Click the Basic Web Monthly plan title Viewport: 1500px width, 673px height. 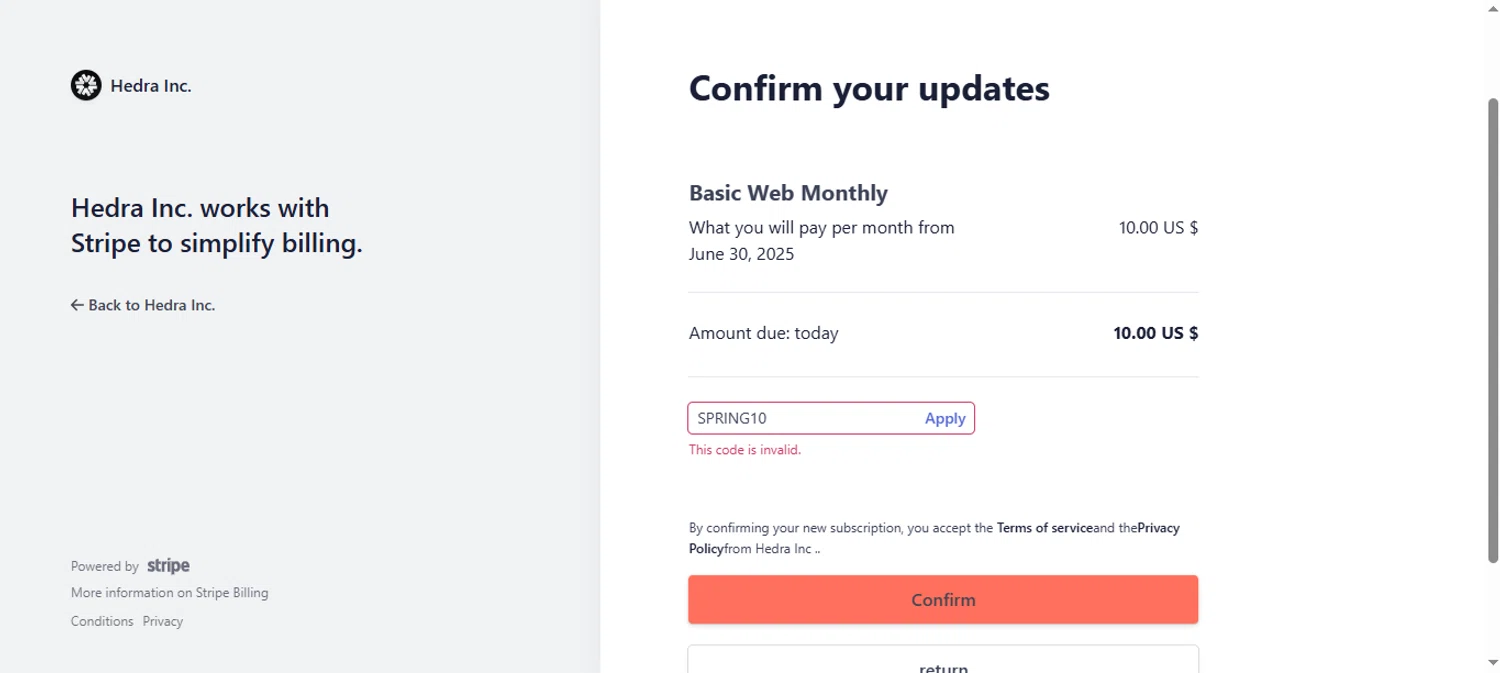click(788, 193)
